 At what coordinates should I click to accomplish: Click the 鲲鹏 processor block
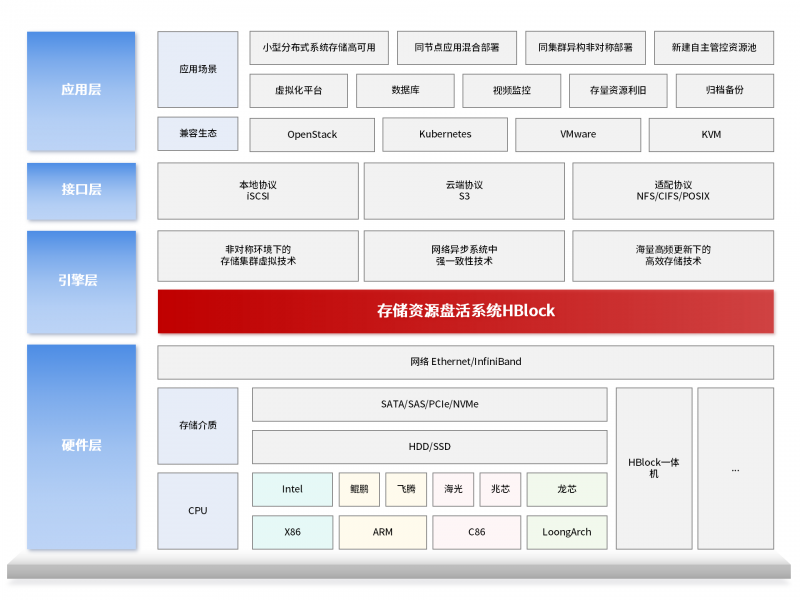tap(357, 489)
